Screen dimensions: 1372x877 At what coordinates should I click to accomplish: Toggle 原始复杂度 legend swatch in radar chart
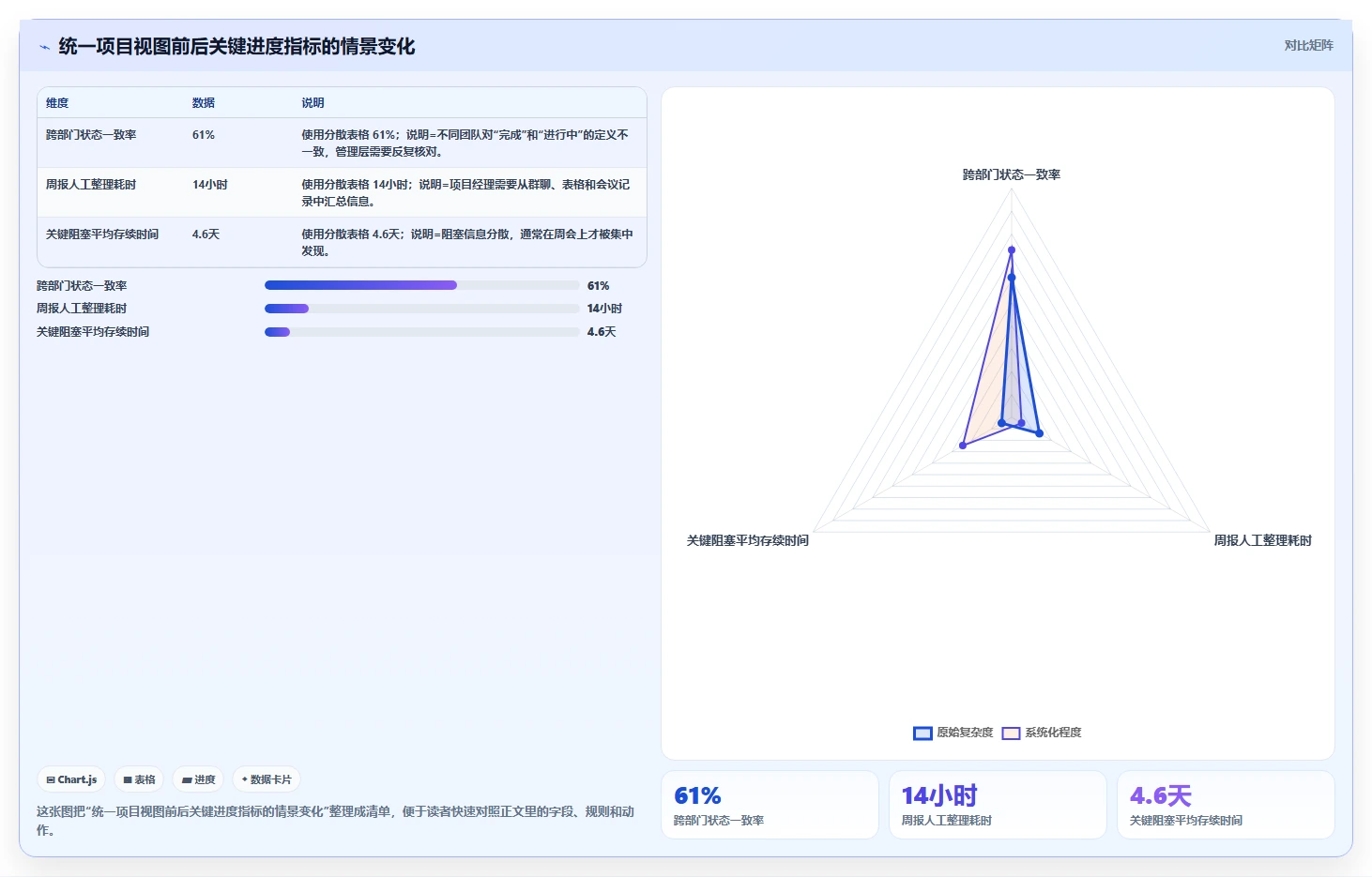922,733
